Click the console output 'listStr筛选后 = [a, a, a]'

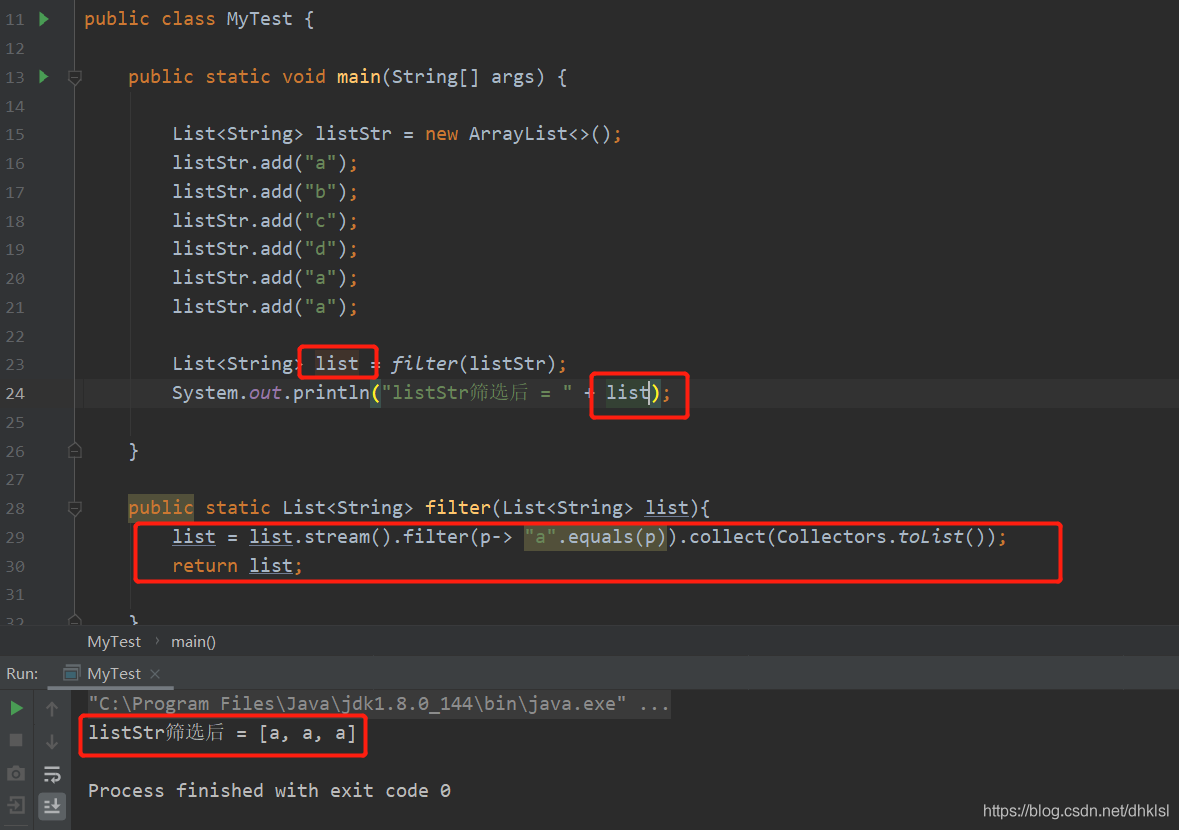222,732
